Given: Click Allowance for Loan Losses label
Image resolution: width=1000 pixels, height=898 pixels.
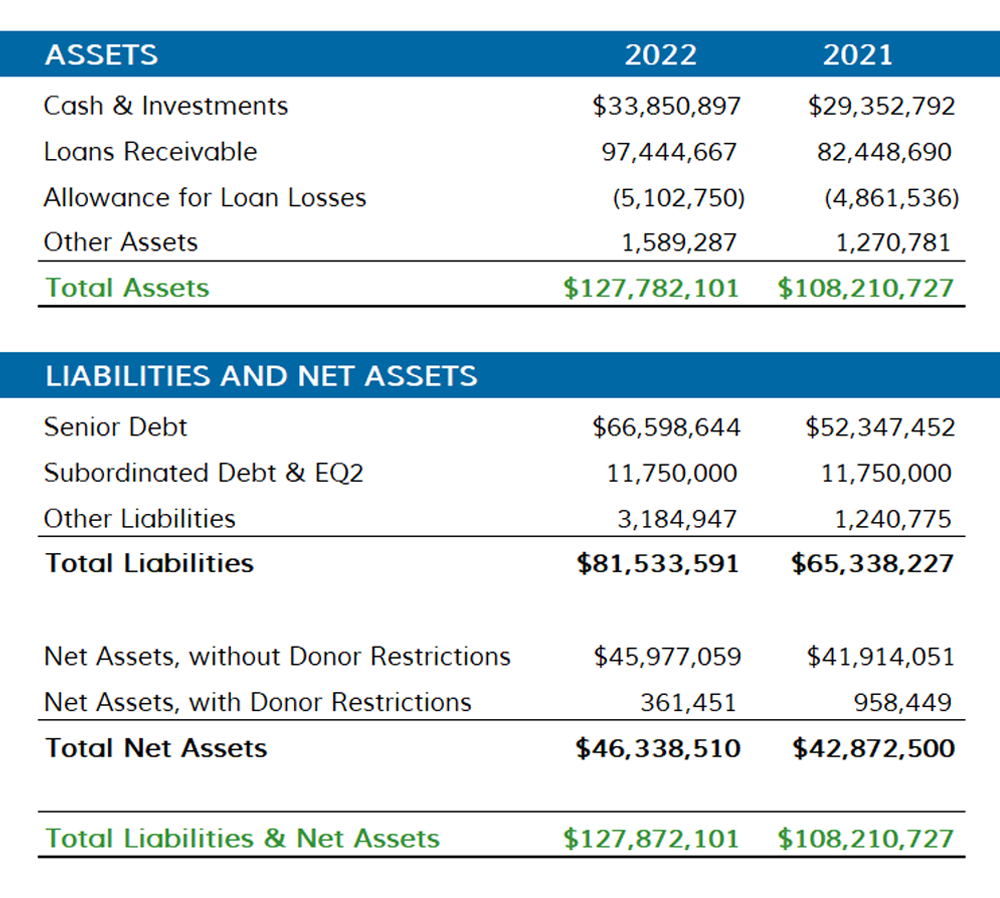Looking at the screenshot, I should 205,198.
